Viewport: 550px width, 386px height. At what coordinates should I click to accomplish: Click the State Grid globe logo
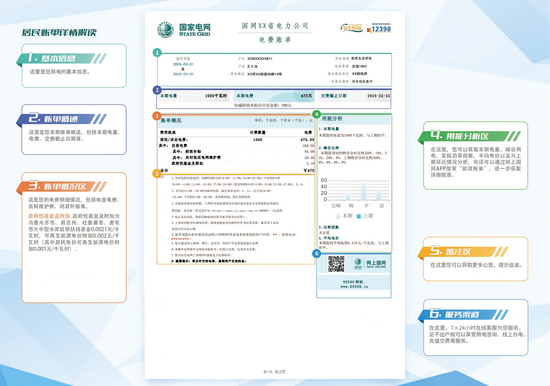pos(165,29)
